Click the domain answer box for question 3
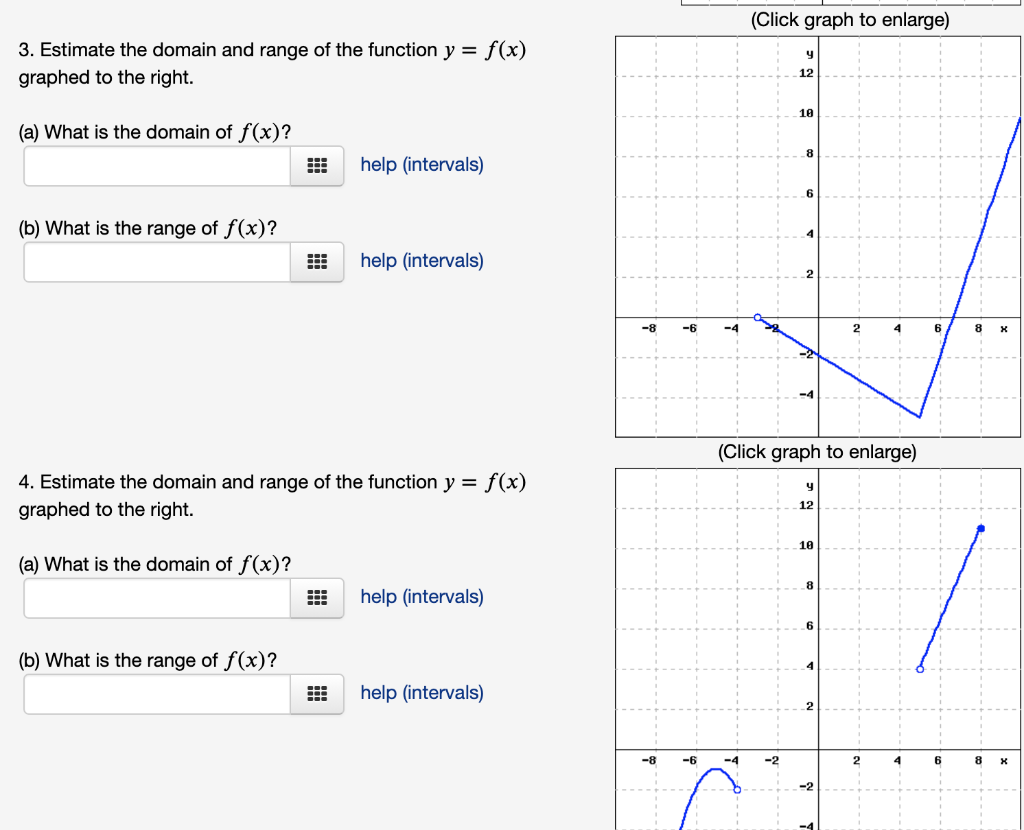 (155, 166)
